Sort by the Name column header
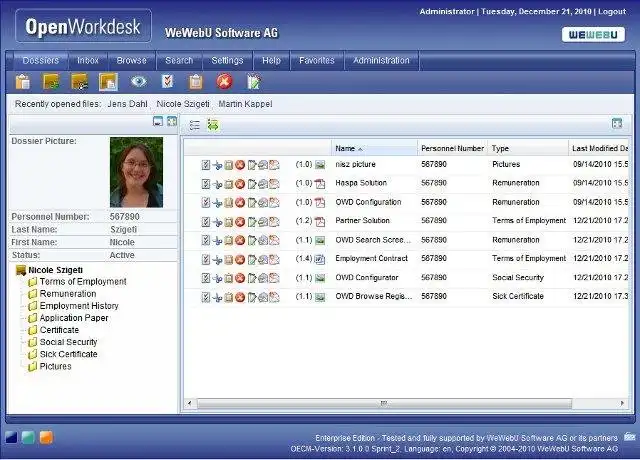 point(374,148)
